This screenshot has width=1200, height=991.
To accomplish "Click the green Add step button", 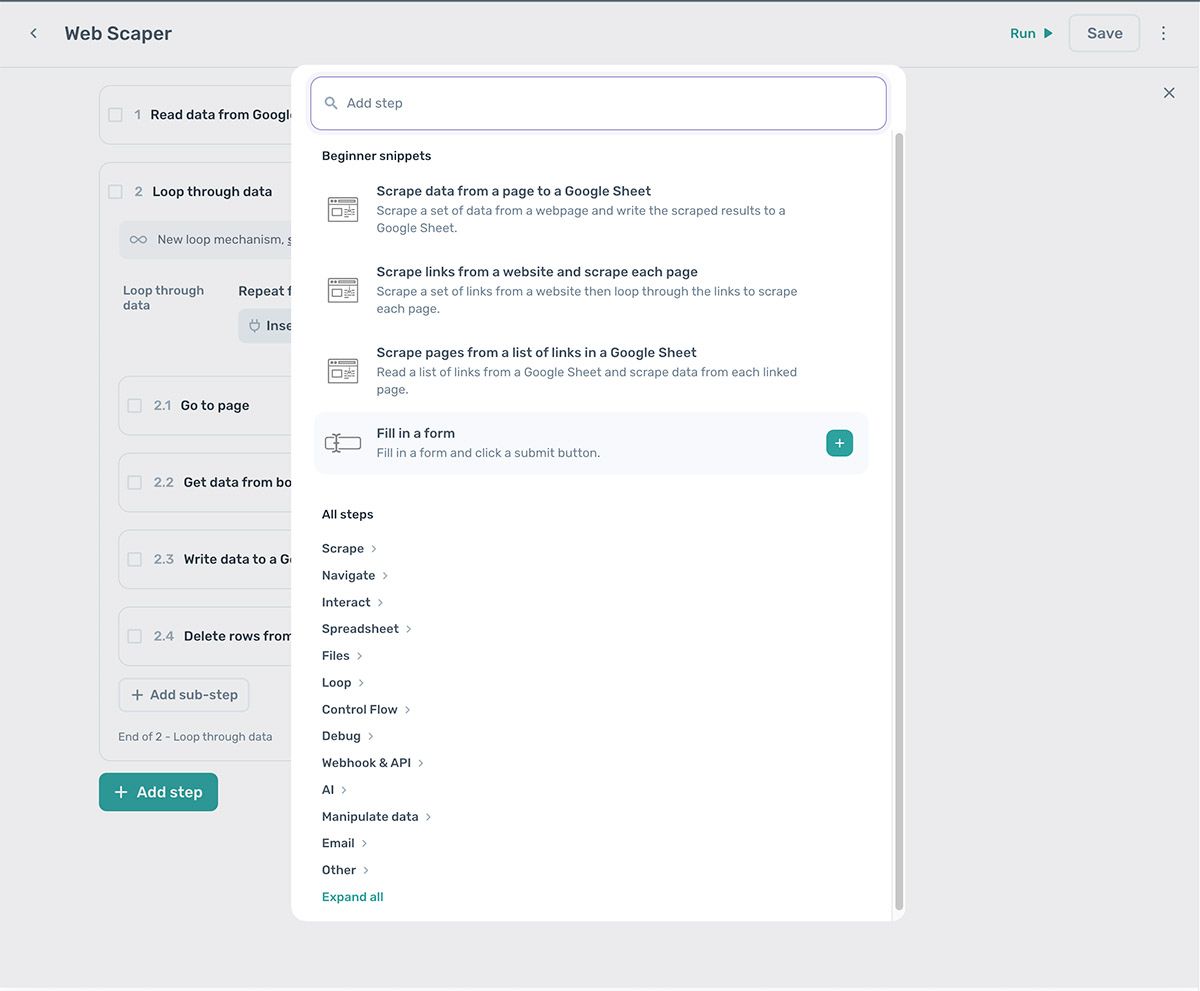I will 158,792.
